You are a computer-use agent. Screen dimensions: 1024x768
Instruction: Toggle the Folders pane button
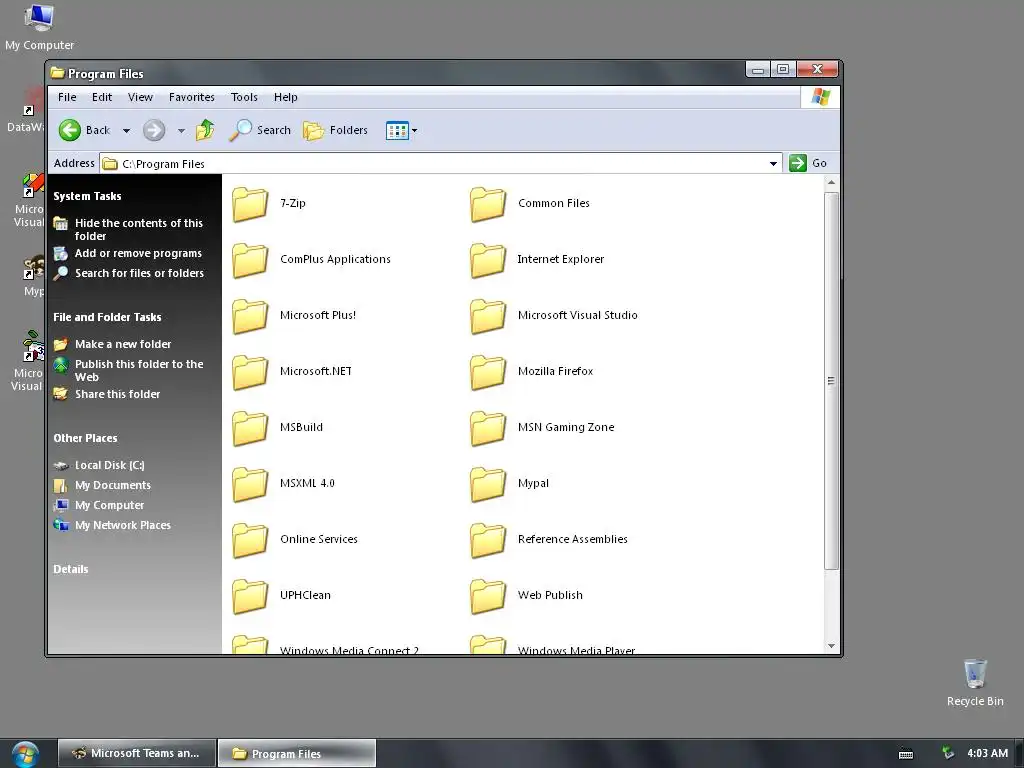(335, 130)
